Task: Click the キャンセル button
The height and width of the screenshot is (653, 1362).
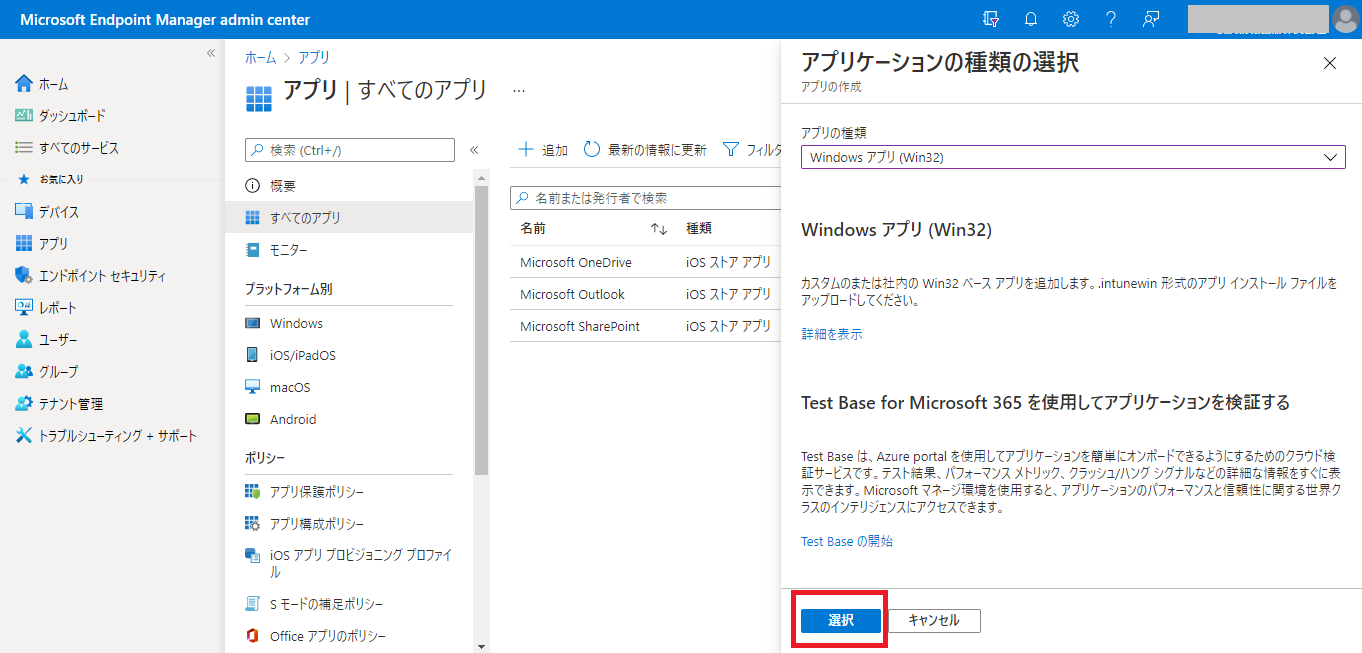Action: (x=934, y=621)
